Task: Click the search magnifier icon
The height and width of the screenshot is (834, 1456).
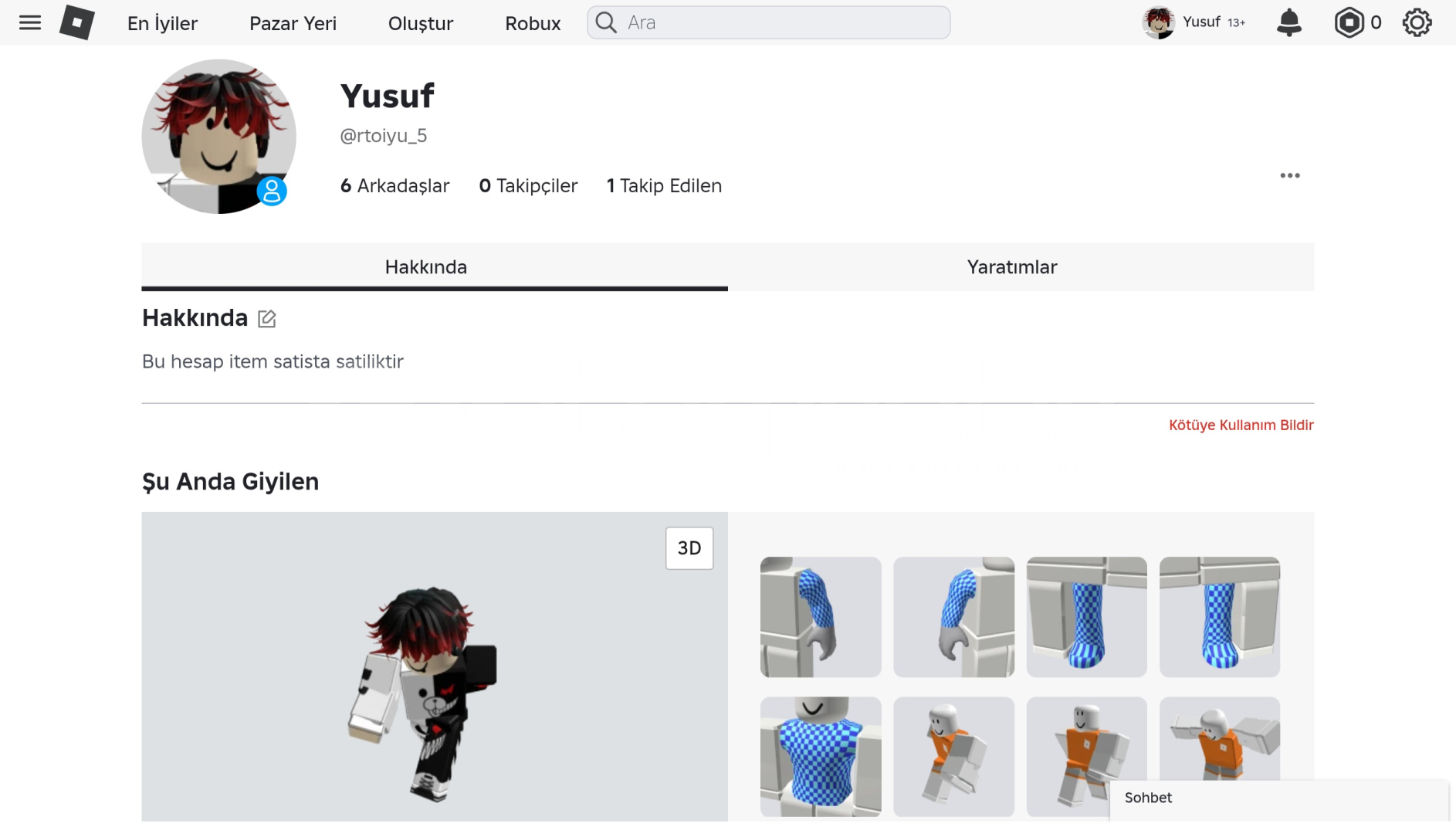Action: (x=607, y=22)
